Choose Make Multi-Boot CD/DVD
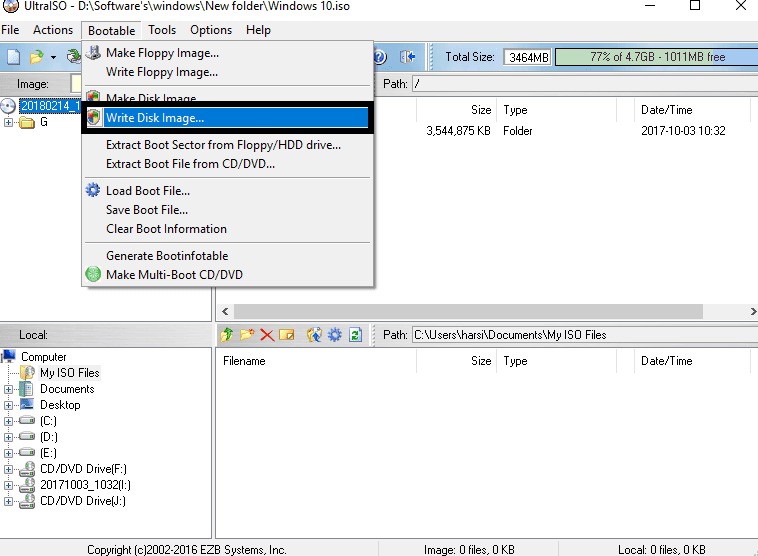 coord(227,275)
